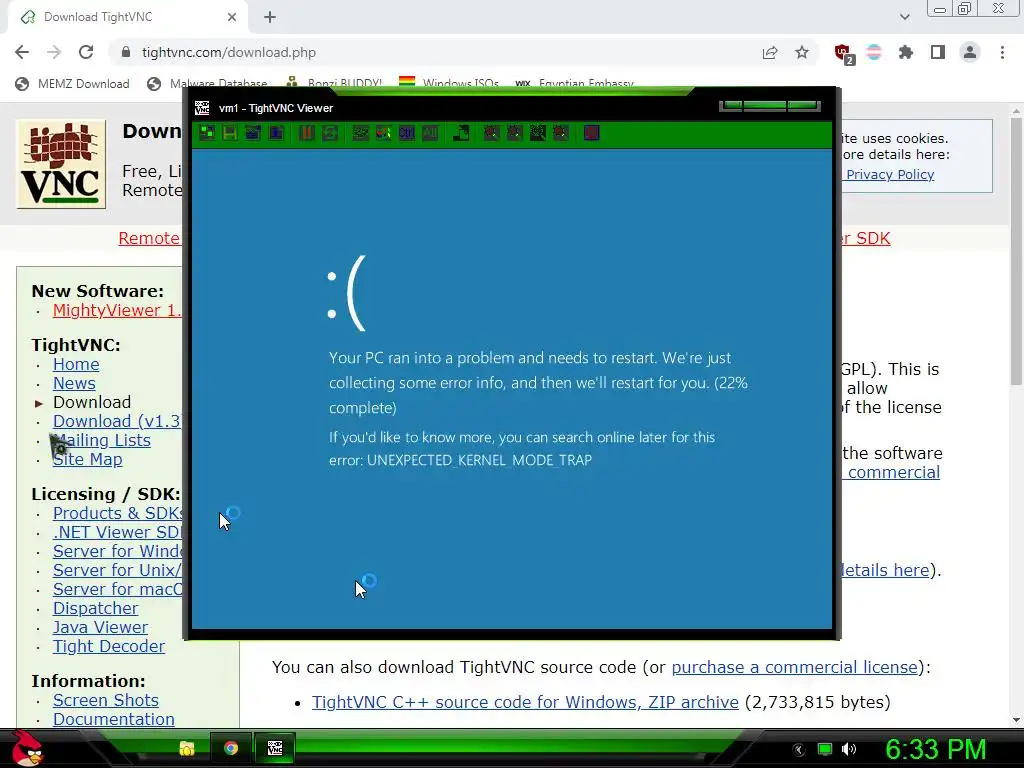The image size is (1024, 768).
Task: Open the Dispatcher link
Action: coord(95,608)
